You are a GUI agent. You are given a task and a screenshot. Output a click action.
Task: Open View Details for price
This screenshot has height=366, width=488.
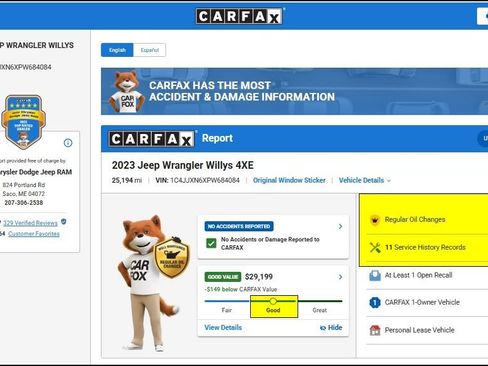223,328
